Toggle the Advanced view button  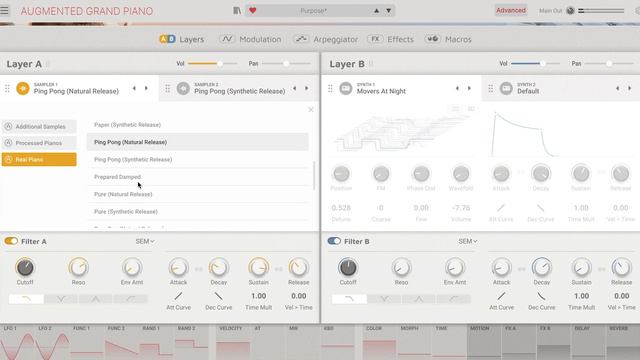pyautogui.click(x=511, y=10)
